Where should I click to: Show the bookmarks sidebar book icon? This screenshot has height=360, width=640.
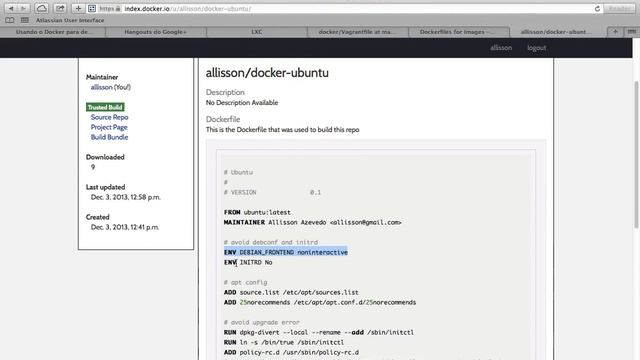click(10, 20)
